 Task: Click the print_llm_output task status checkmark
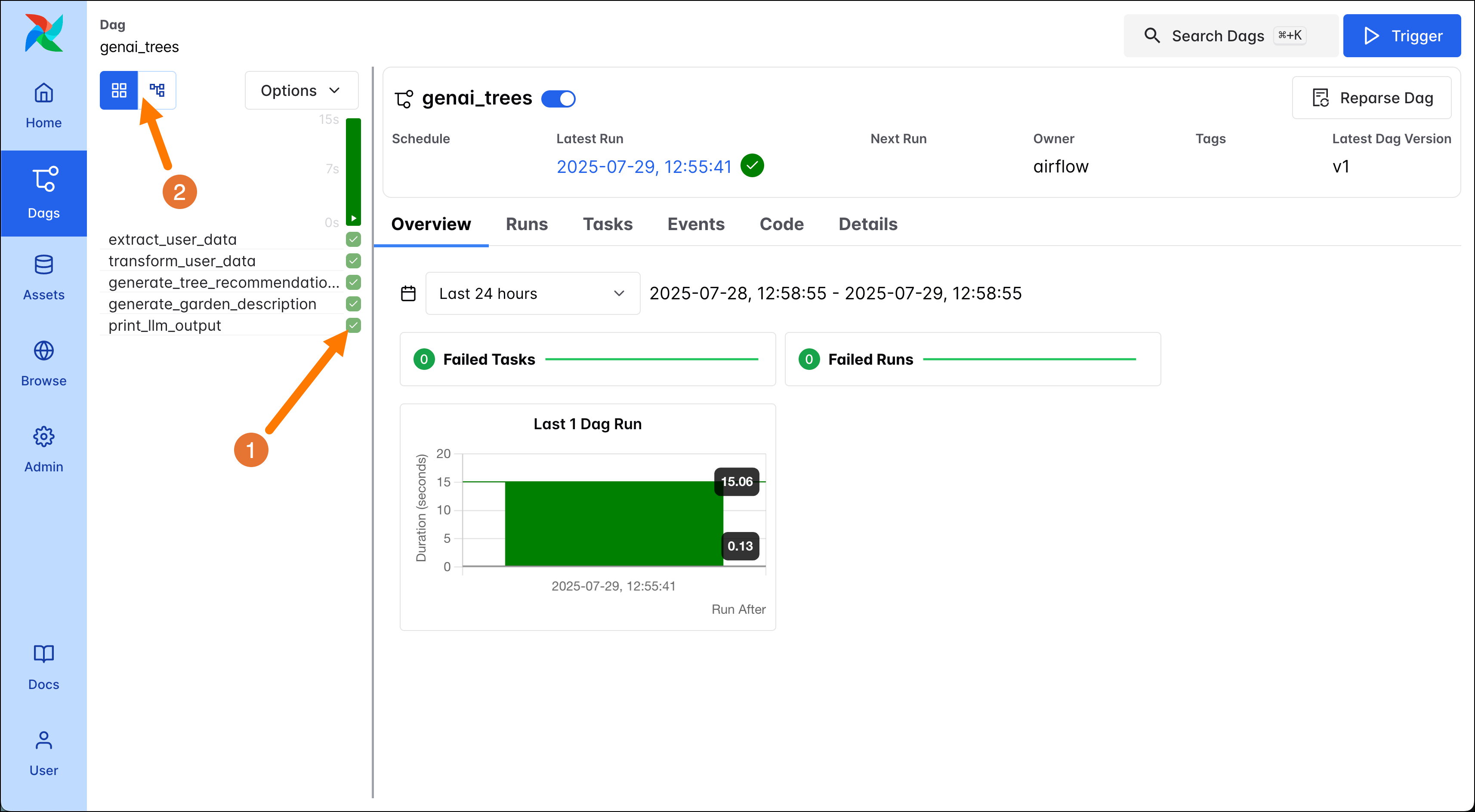click(x=353, y=325)
